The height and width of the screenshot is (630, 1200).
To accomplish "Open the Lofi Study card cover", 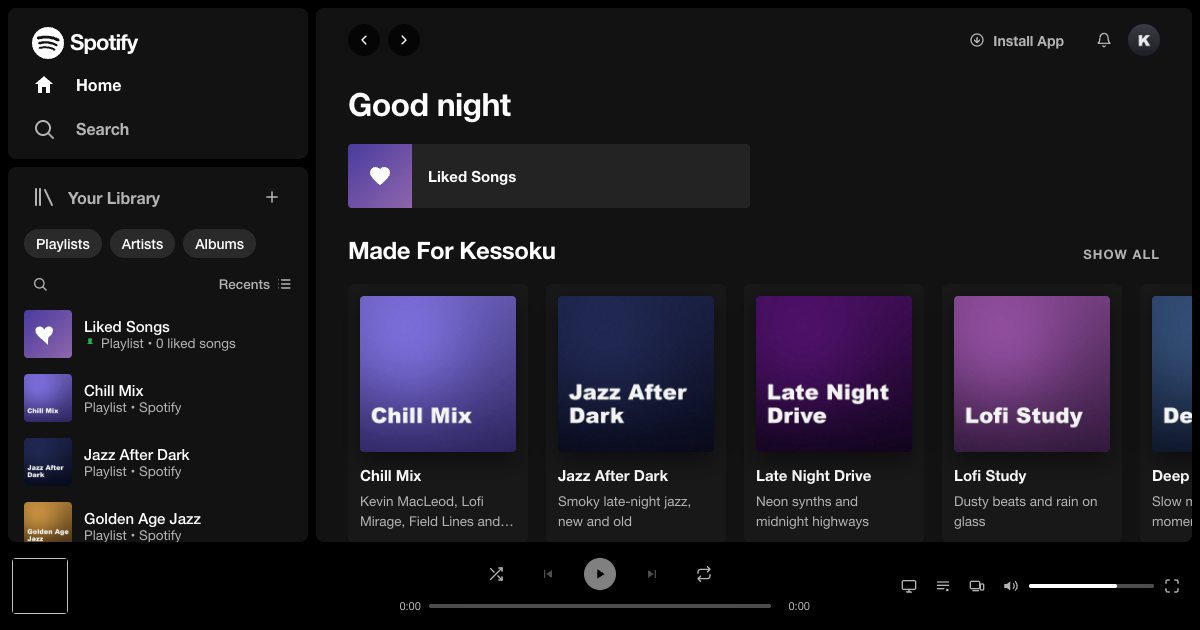I will pyautogui.click(x=1032, y=374).
